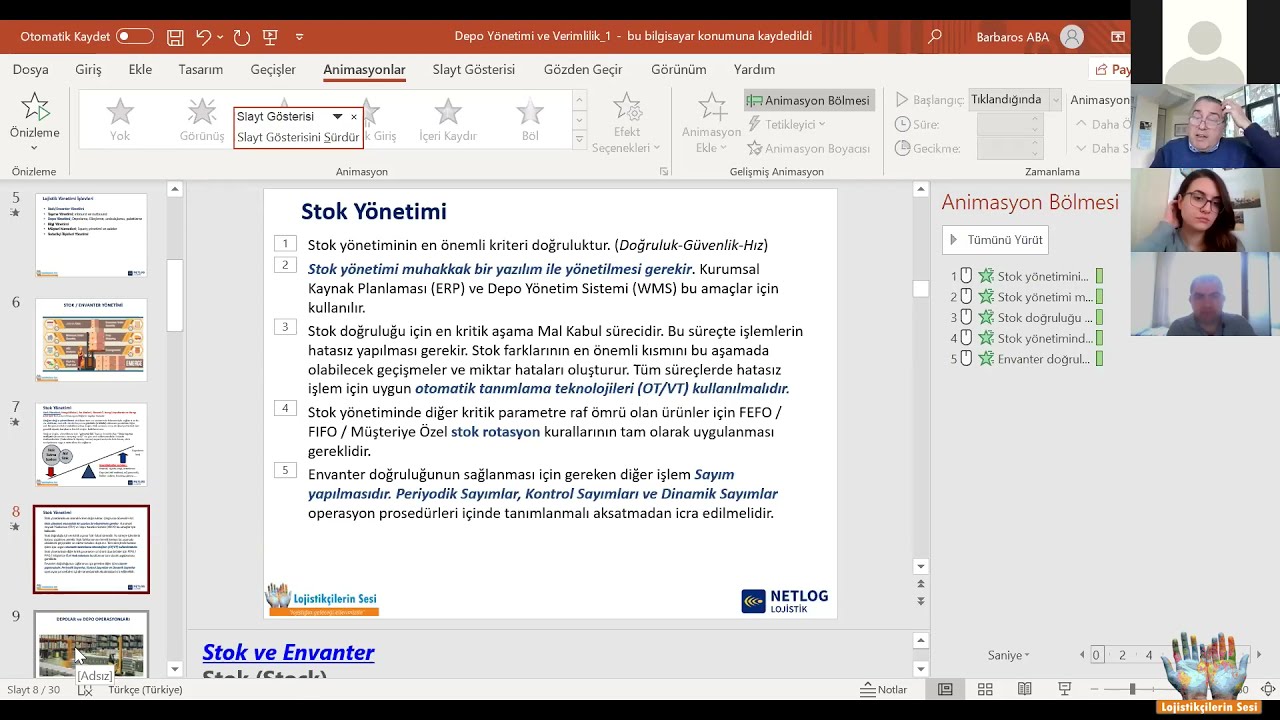The width and height of the screenshot is (1280, 720).
Task: Switch to the Görünüm tab
Action: point(679,70)
